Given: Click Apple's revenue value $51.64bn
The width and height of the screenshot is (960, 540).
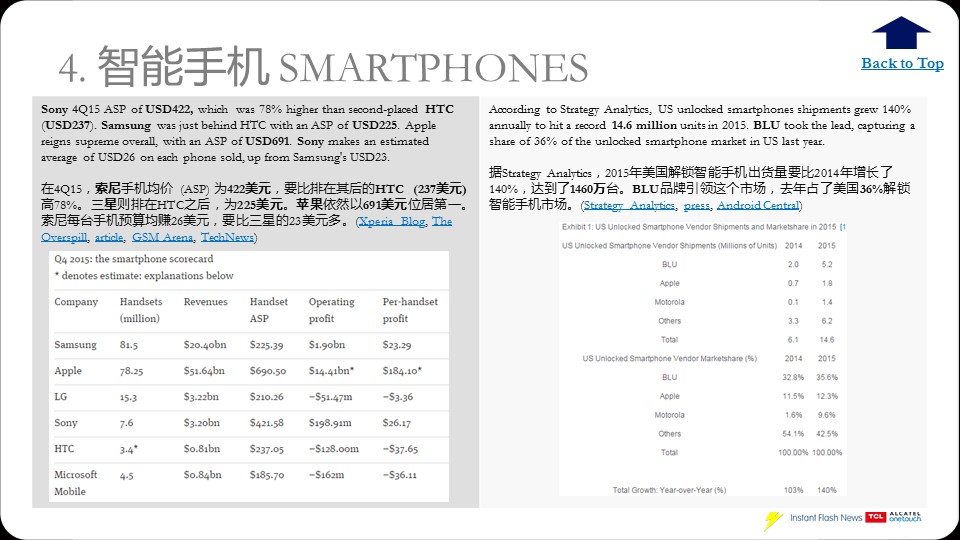Looking at the screenshot, I should click(204, 371).
